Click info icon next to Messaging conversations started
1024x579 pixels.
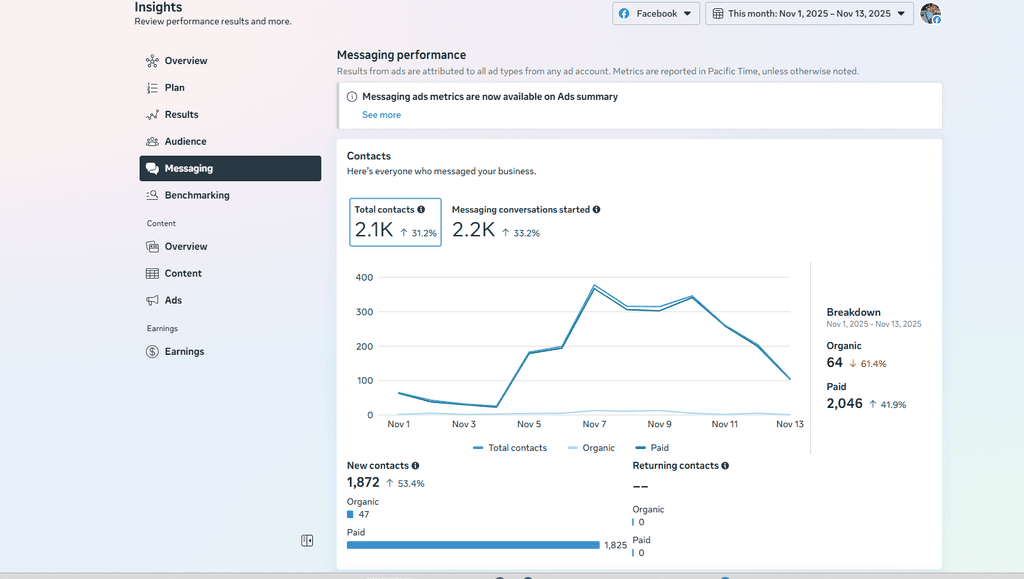coord(597,210)
